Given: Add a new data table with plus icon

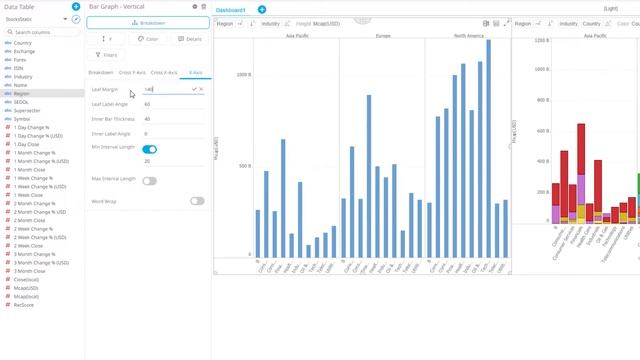Looking at the screenshot, I should point(76,7).
